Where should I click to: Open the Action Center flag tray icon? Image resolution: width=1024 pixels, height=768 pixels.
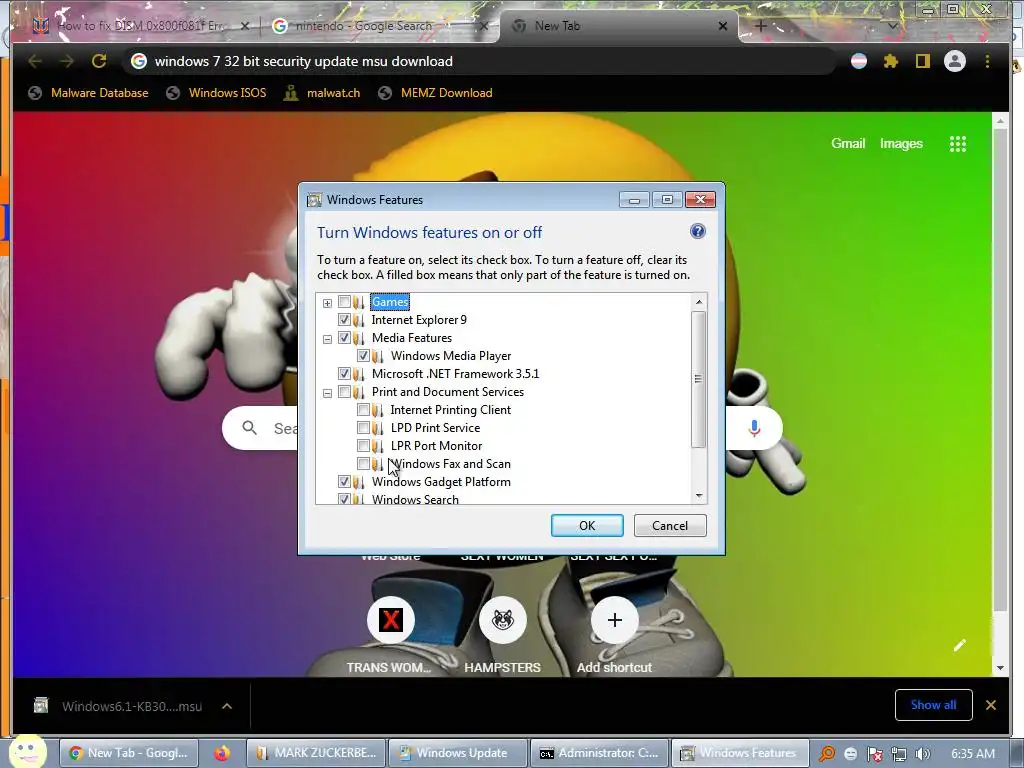click(x=874, y=754)
